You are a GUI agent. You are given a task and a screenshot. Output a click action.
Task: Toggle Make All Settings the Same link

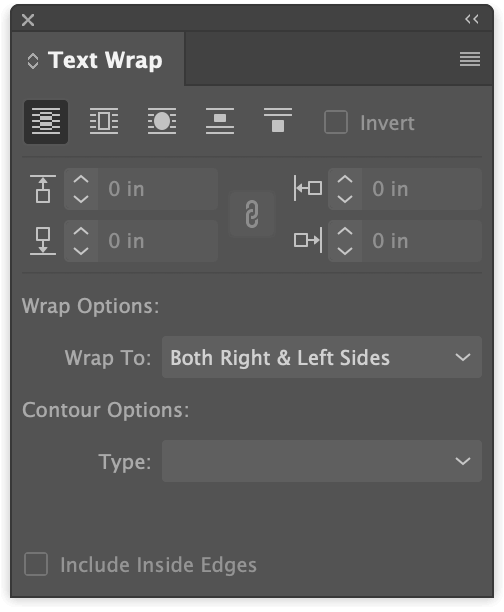point(252,213)
